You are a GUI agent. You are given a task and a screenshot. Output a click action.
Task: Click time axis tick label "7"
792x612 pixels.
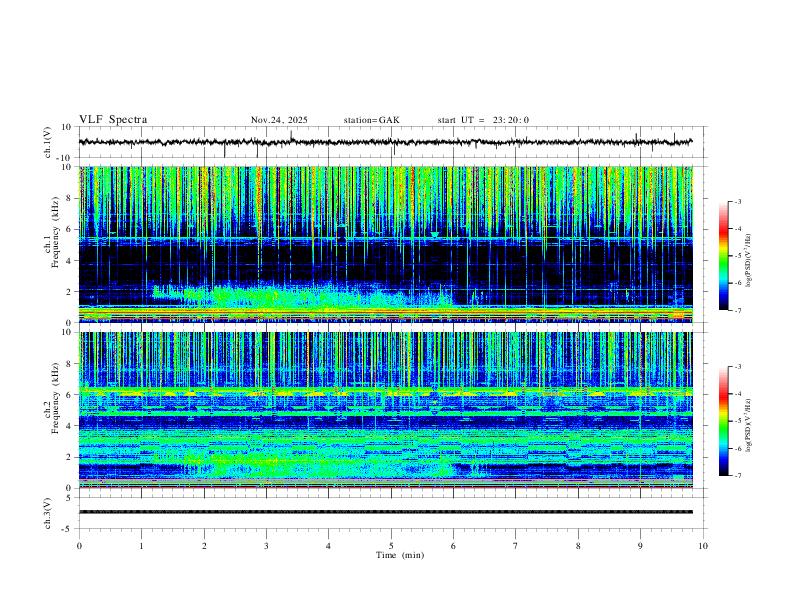(516, 546)
